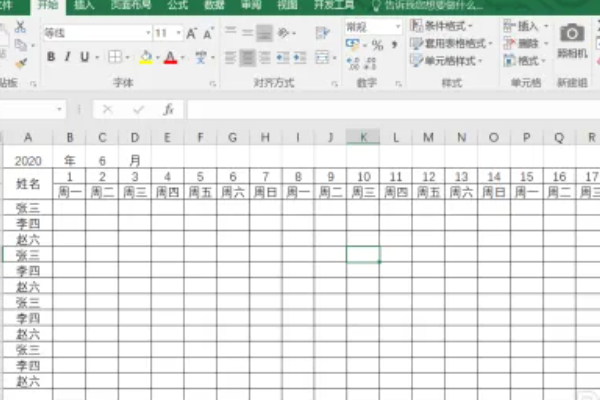Screen dimensions: 600x400
Task: Open the 视图 ribbon tab
Action: 287,5
